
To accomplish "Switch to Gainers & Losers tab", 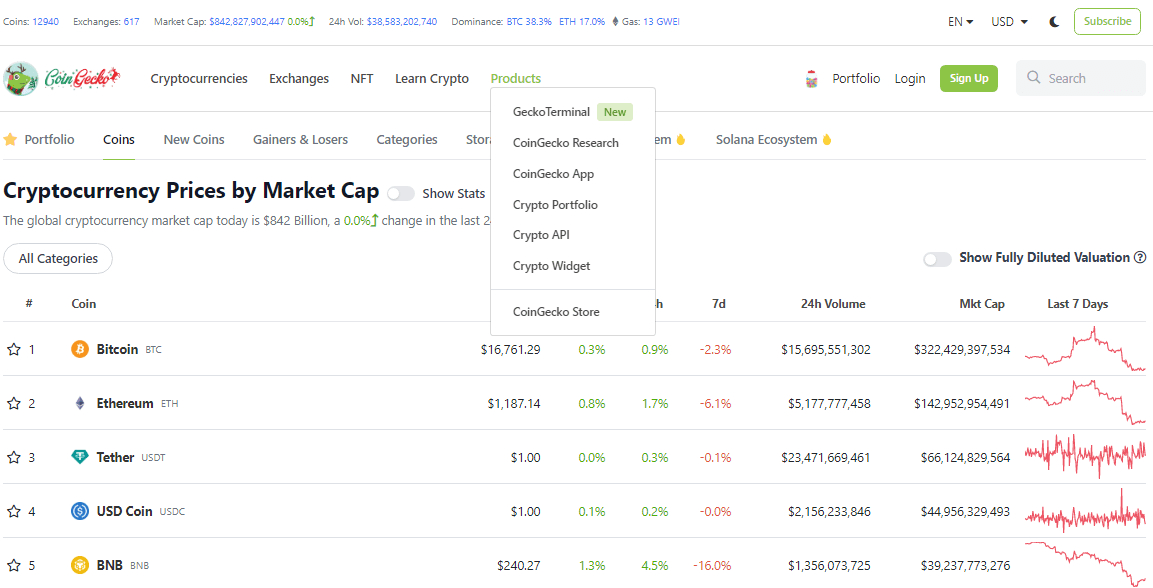I will point(301,140).
